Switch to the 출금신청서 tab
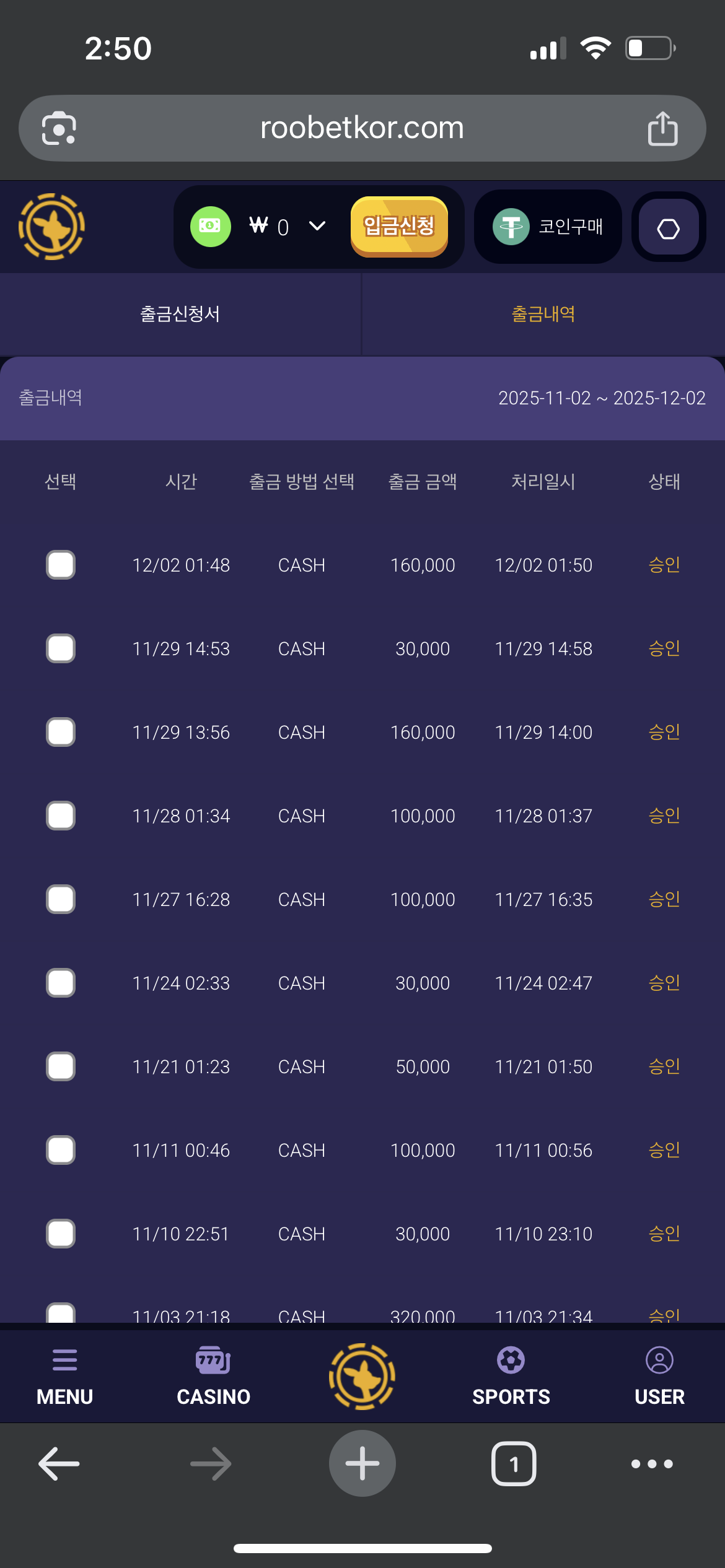Screen dimensions: 725x1568 [180, 314]
